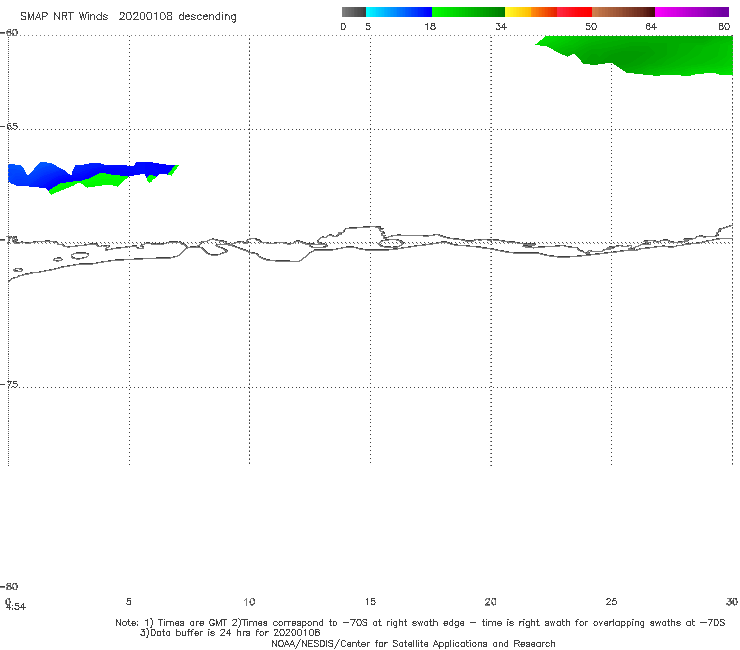Click the longitude axis label '30'
Image resolution: width=740 pixels, height=650 pixels.
tap(732, 602)
